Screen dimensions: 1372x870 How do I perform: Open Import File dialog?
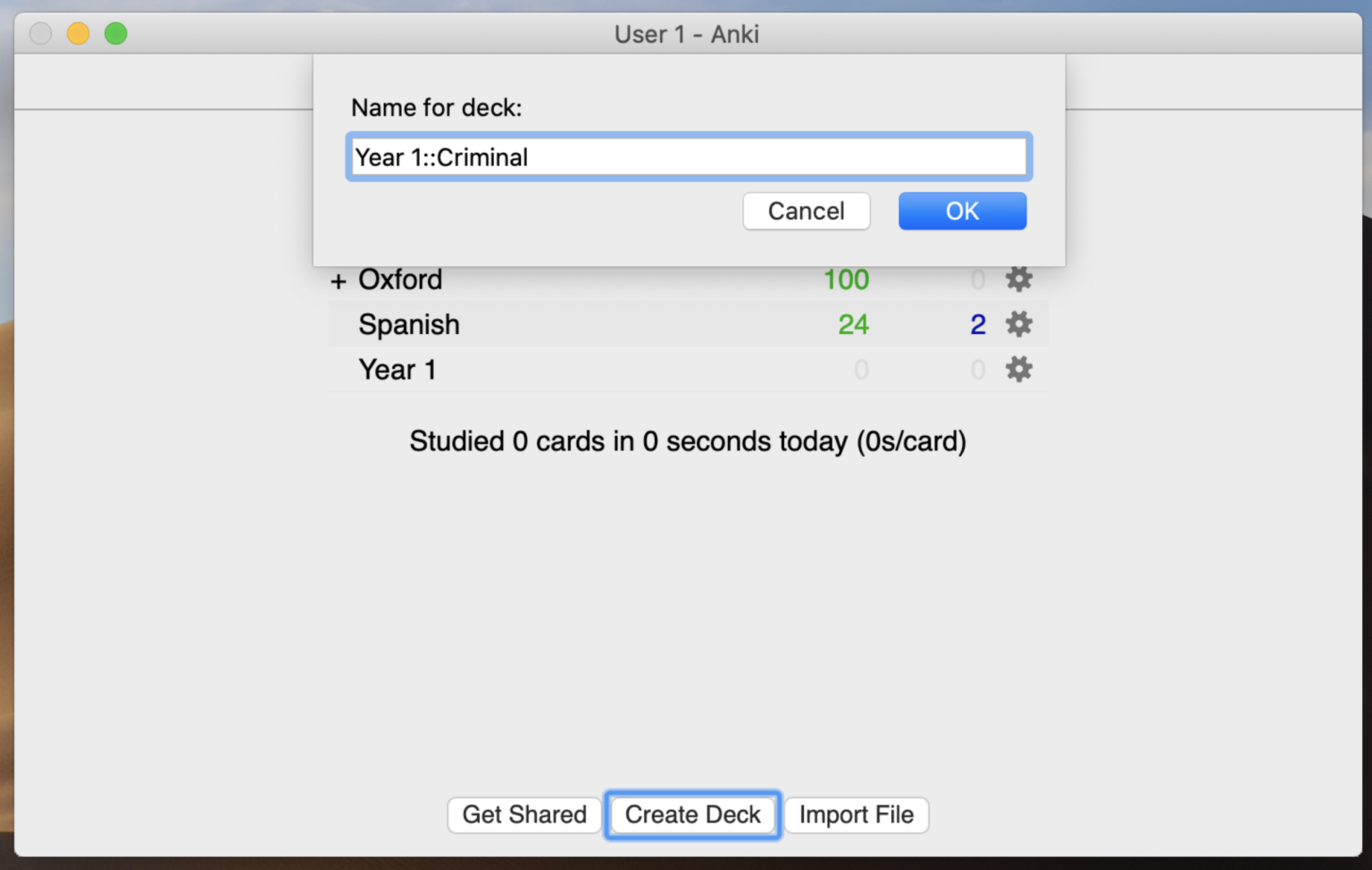pyautogui.click(x=856, y=815)
